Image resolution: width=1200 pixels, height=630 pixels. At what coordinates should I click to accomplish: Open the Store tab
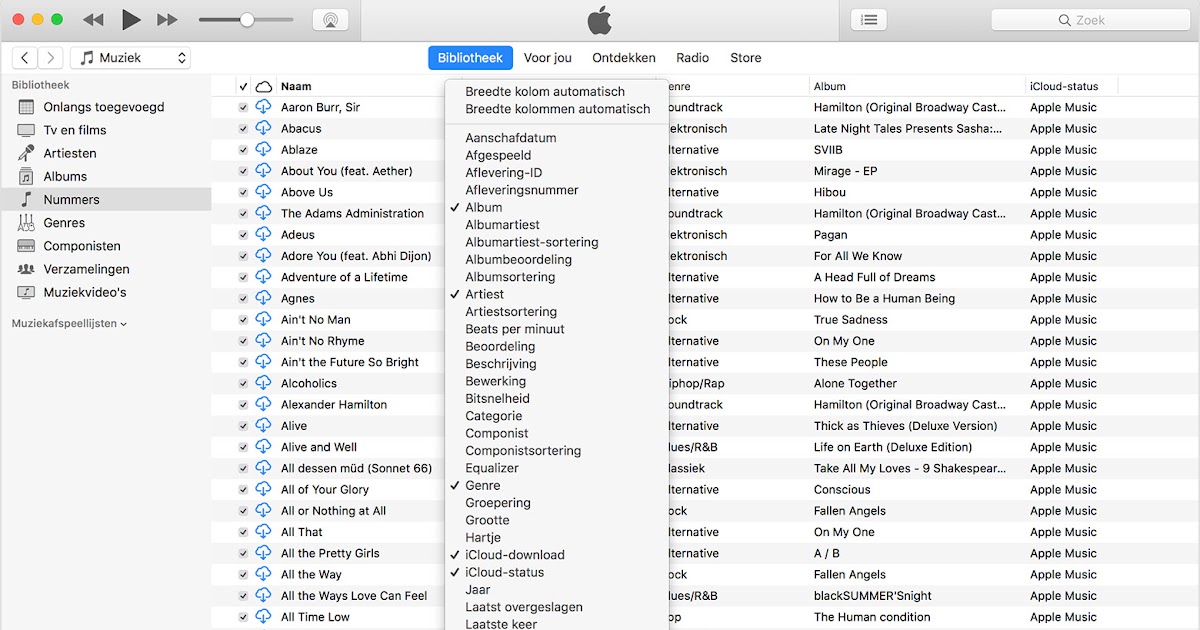[745, 58]
